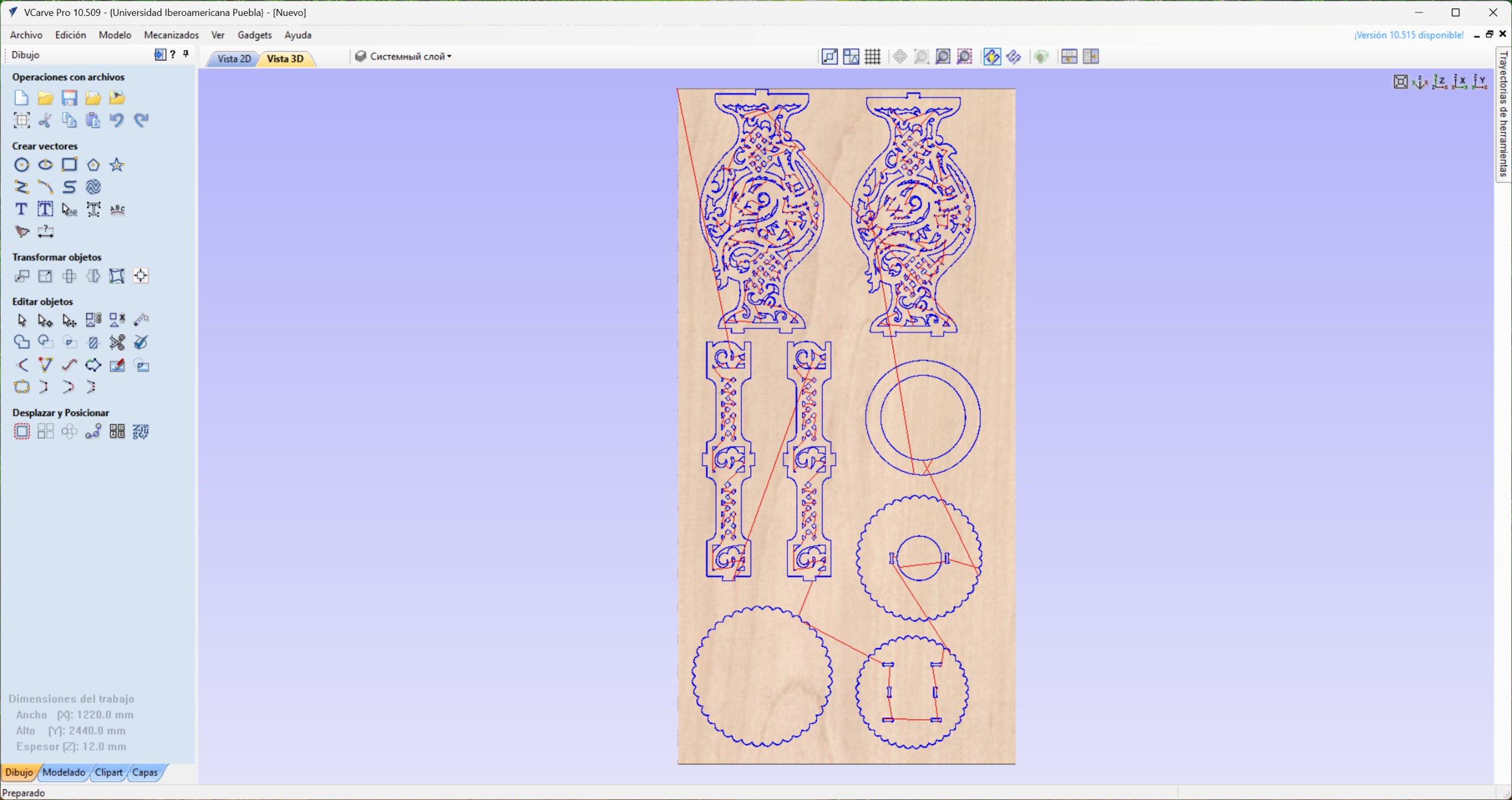Open the Mecanizados menu
This screenshot has height=800, width=1512.
click(171, 35)
